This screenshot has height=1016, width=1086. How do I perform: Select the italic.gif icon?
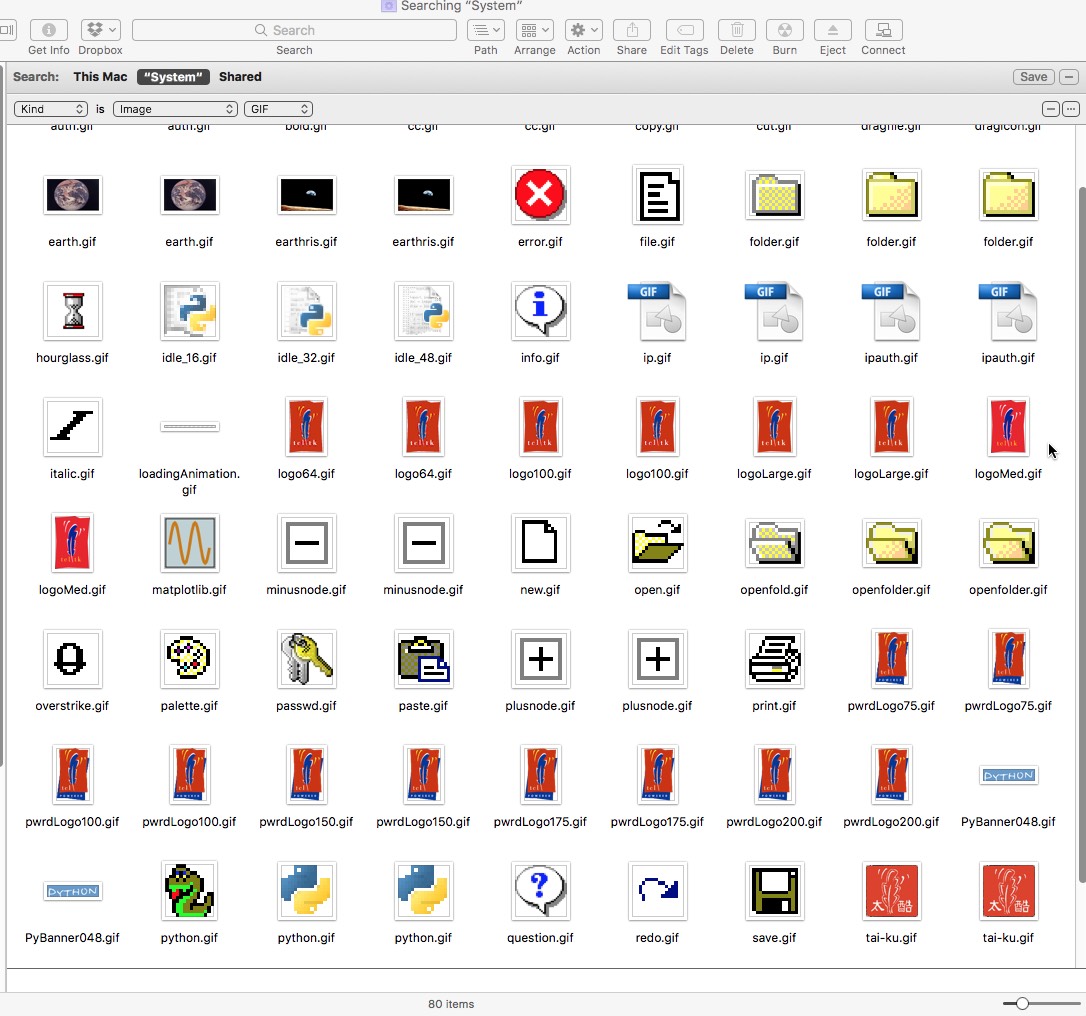point(73,427)
